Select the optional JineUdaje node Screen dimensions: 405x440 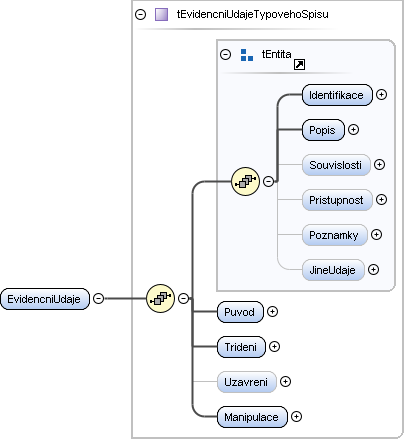pos(333,270)
